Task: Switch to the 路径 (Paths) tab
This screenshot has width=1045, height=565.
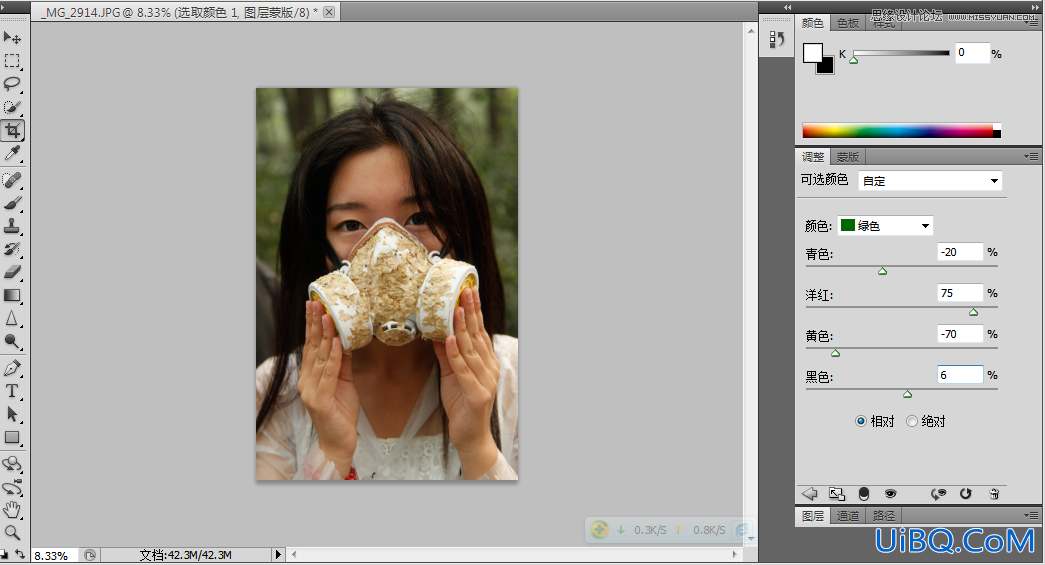Action: click(884, 516)
